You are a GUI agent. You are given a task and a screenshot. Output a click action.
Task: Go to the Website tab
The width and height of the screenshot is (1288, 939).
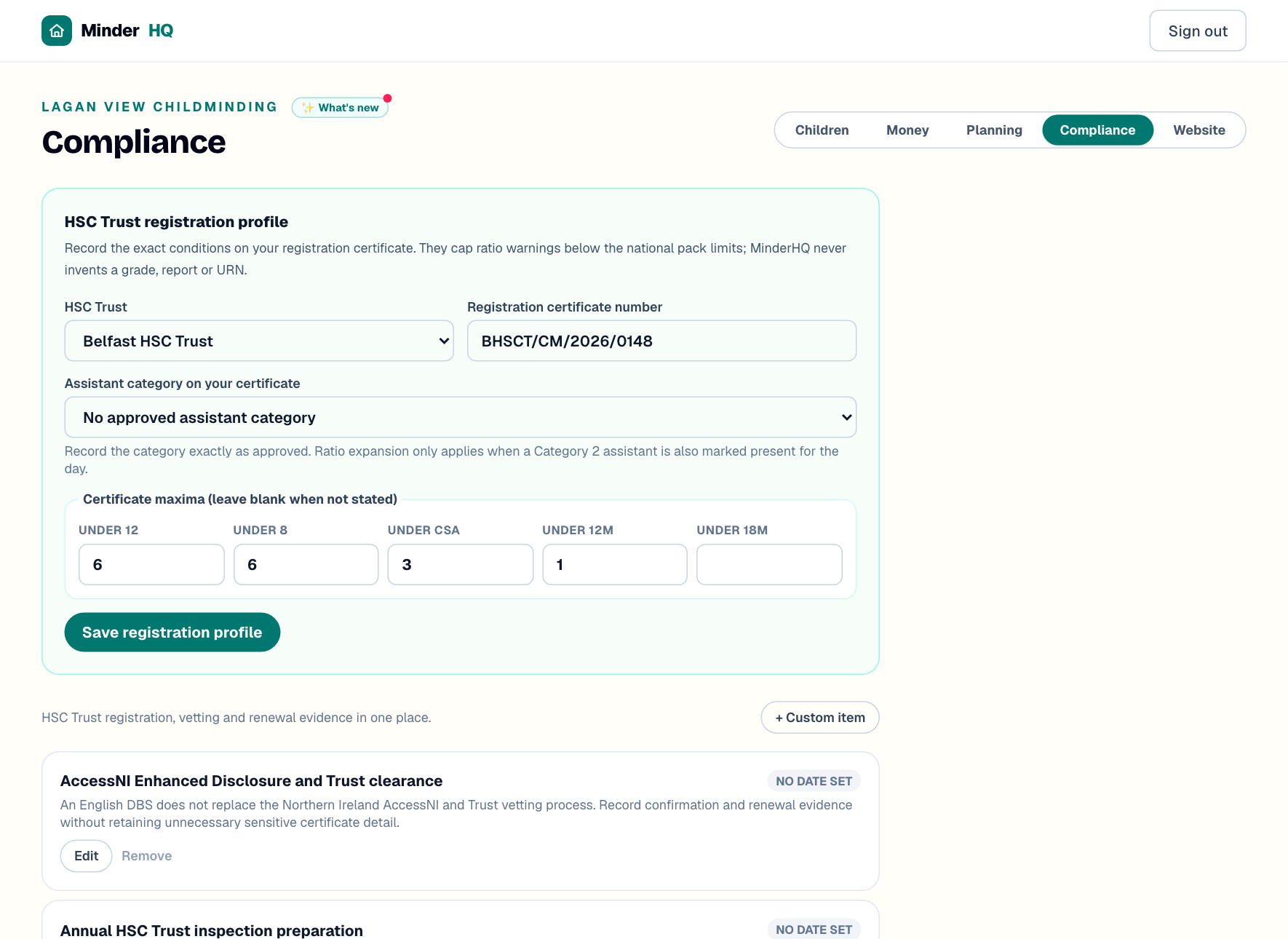[x=1198, y=130]
